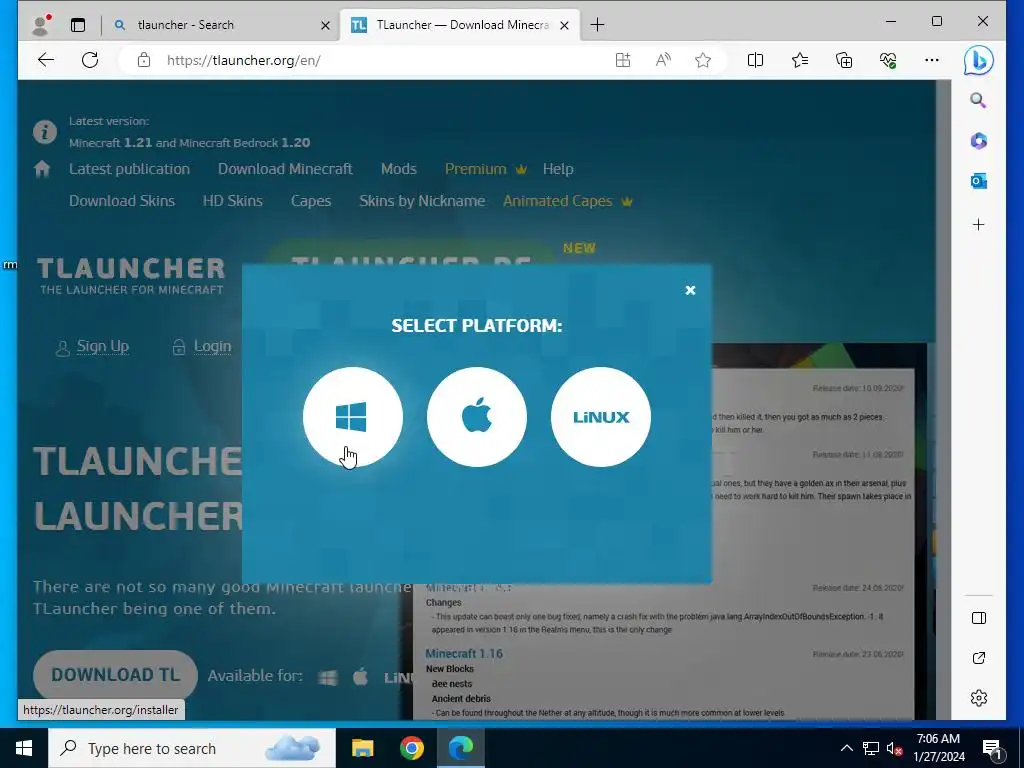Open the Edge profile avatar
This screenshot has height=768, width=1024.
40,25
